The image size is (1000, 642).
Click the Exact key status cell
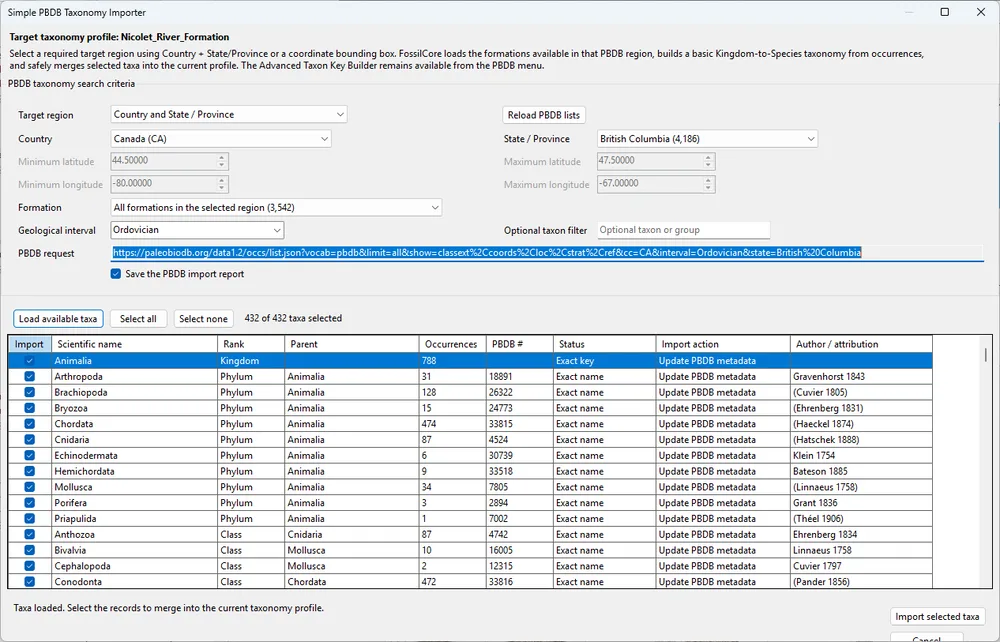pyautogui.click(x=604, y=361)
